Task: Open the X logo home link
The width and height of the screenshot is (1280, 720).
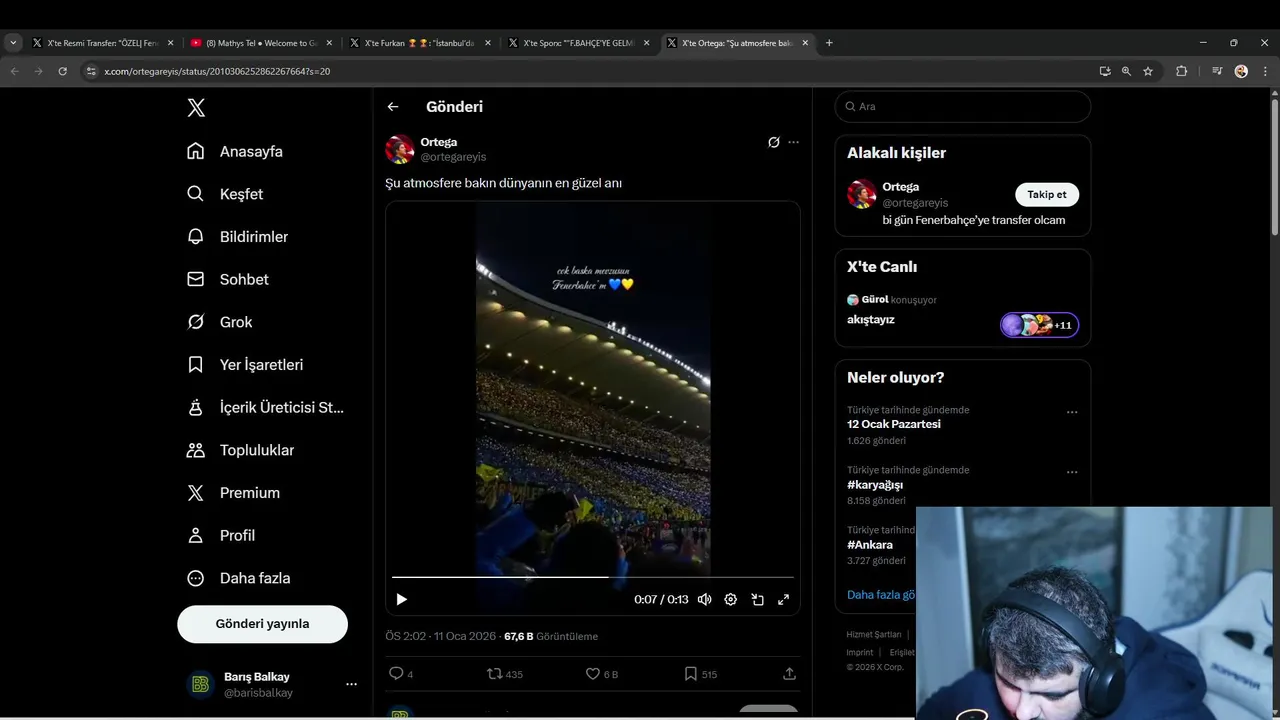Action: click(x=196, y=108)
